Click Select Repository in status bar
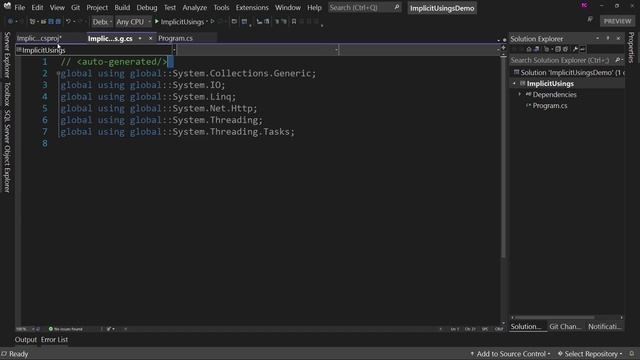Viewport: 640px width, 360px height. tap(591, 354)
